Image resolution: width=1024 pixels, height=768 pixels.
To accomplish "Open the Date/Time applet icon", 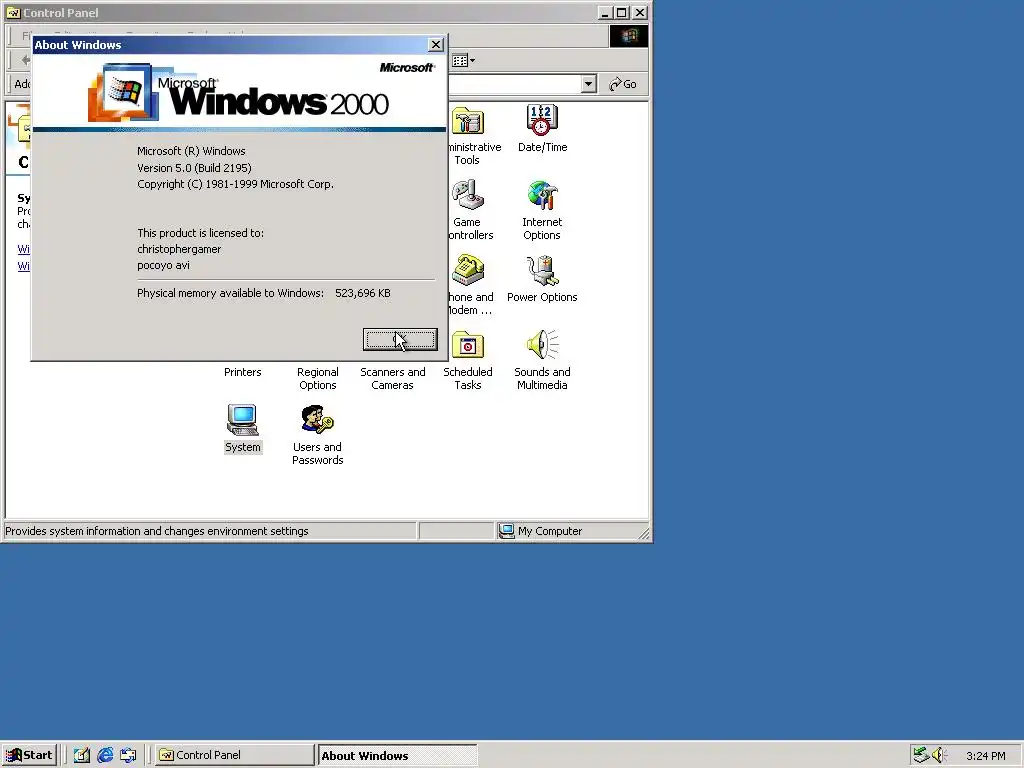I will point(542,120).
